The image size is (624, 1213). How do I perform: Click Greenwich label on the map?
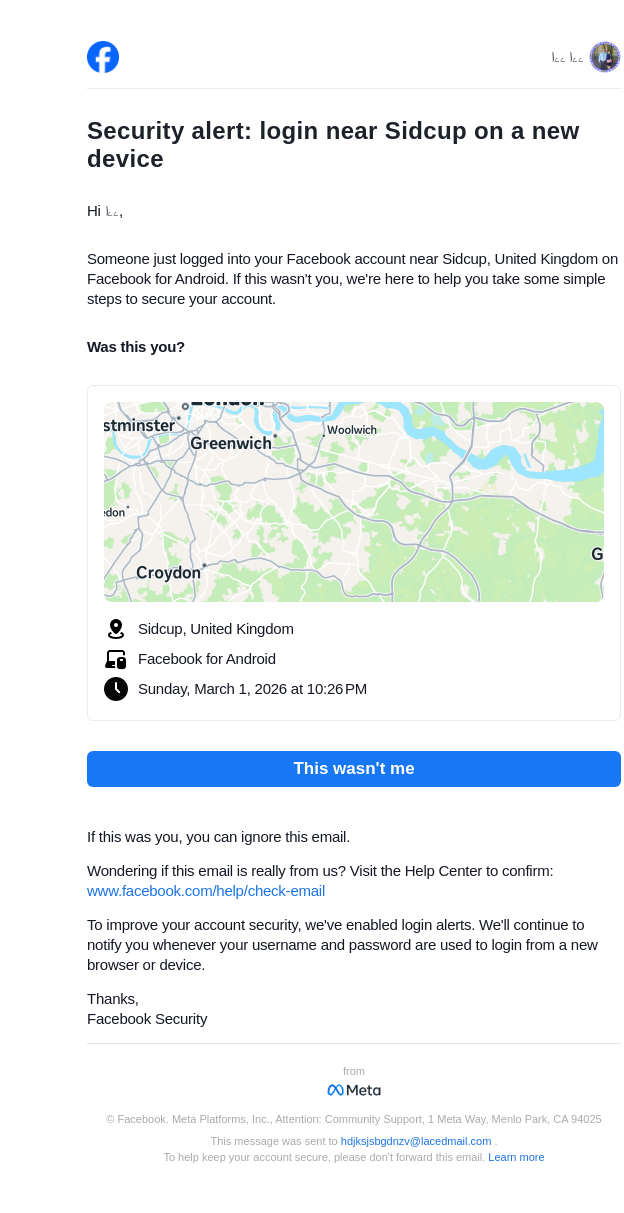(231, 443)
